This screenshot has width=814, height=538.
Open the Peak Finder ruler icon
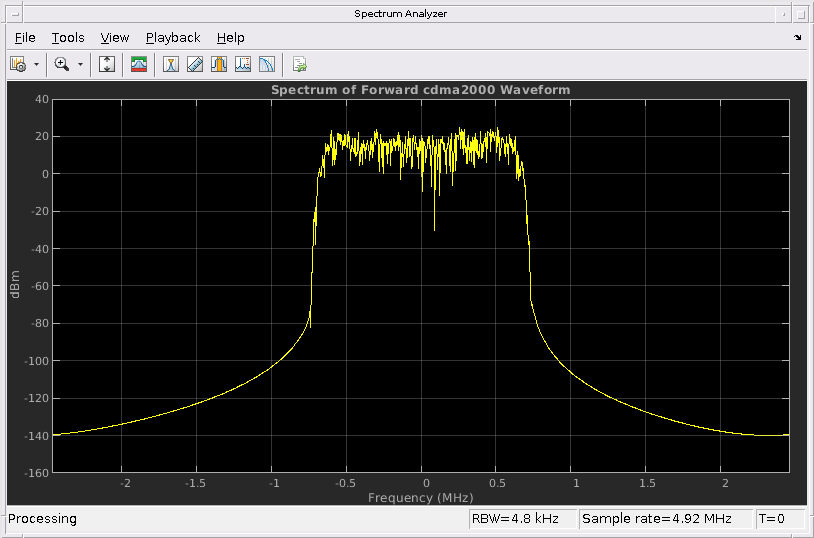(195, 64)
